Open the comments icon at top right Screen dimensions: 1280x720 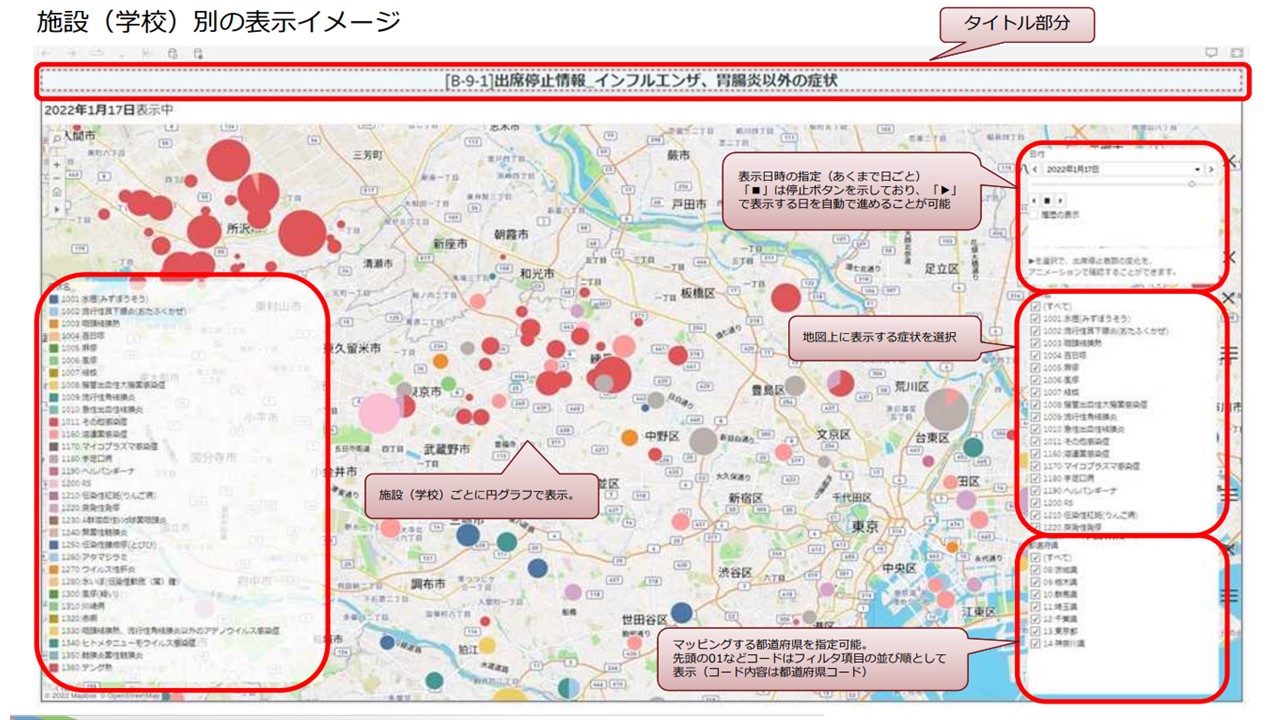click(x=1212, y=53)
